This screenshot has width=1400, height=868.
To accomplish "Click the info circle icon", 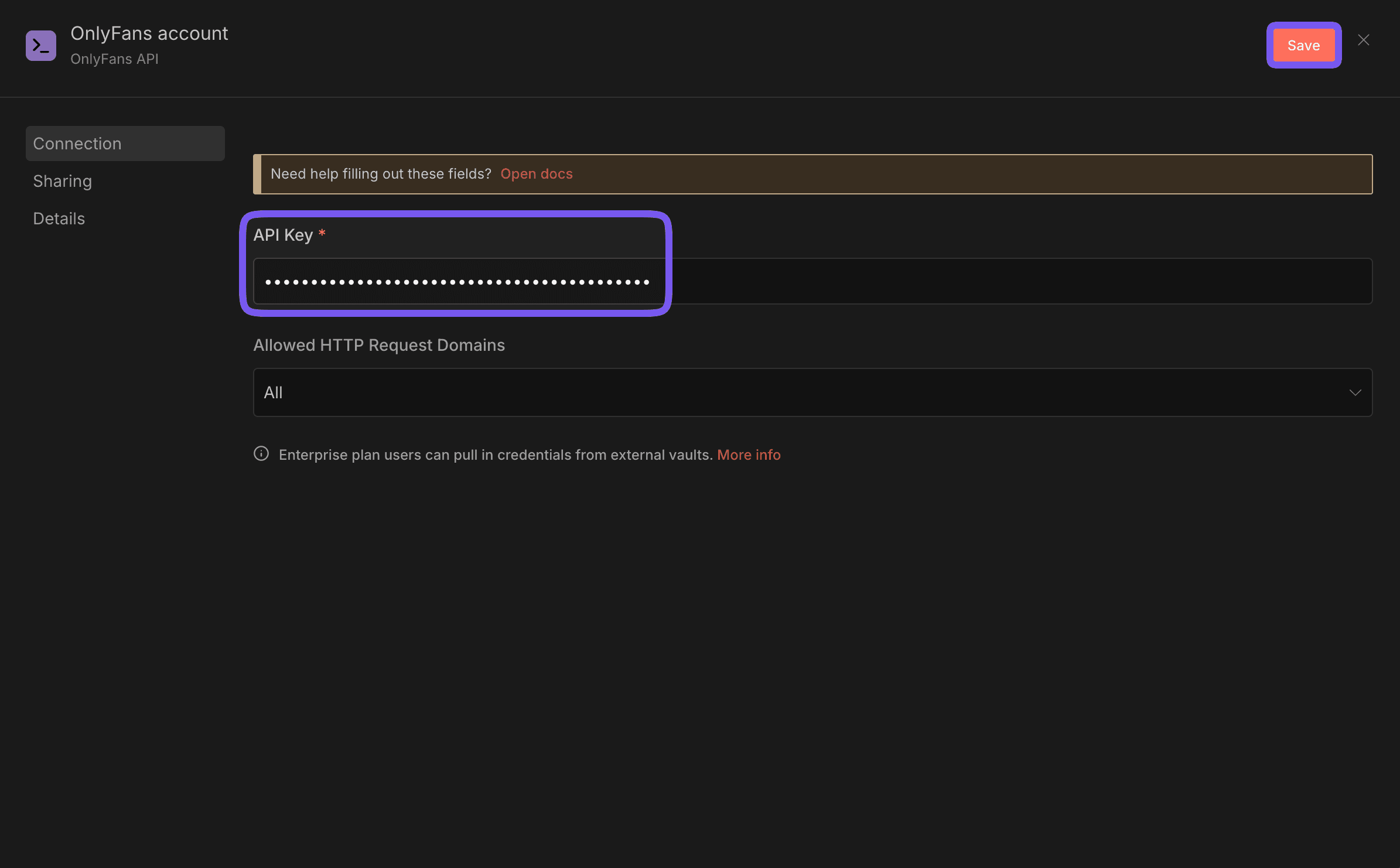I will (261, 454).
